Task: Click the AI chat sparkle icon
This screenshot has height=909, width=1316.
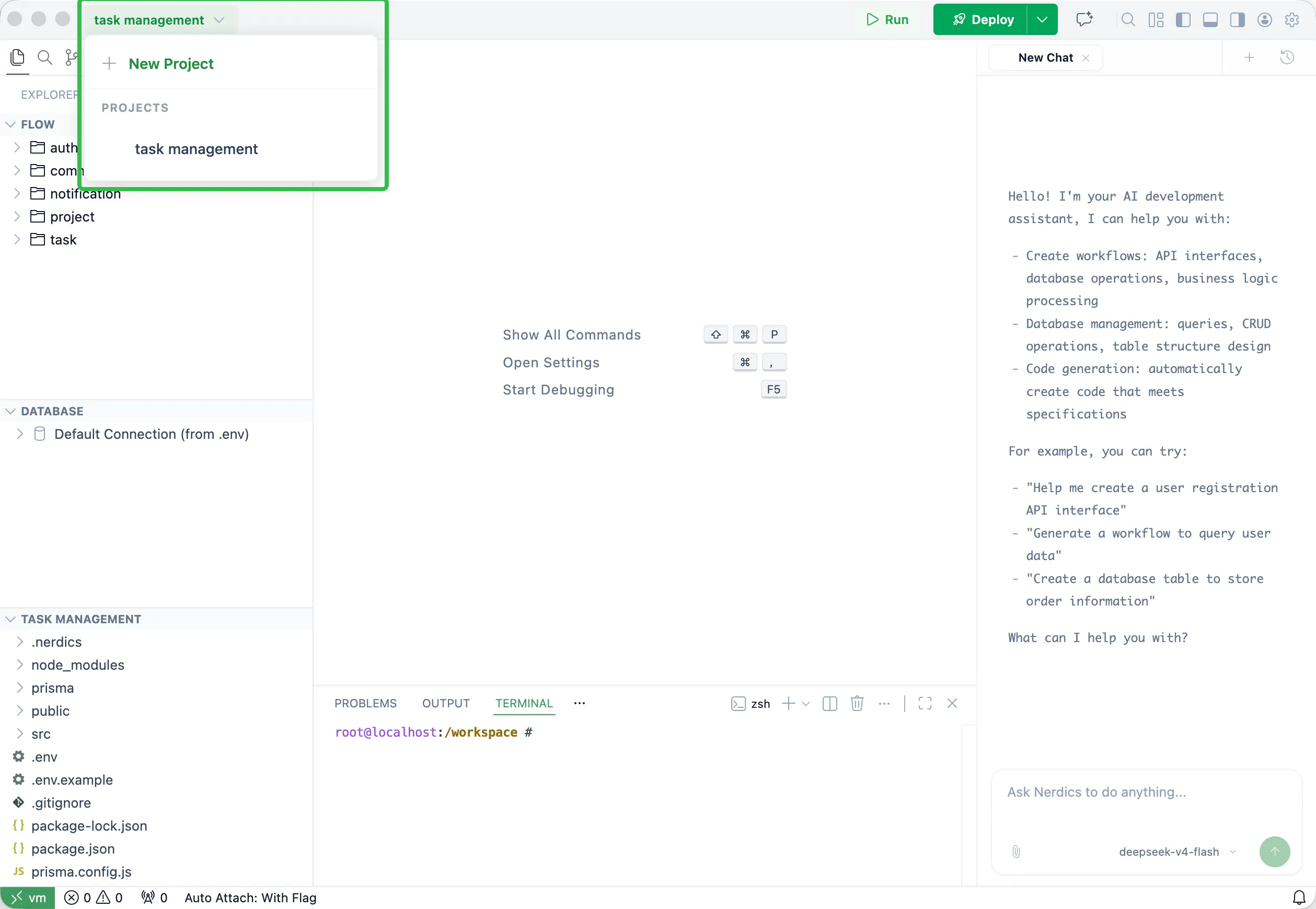Action: tap(1084, 19)
